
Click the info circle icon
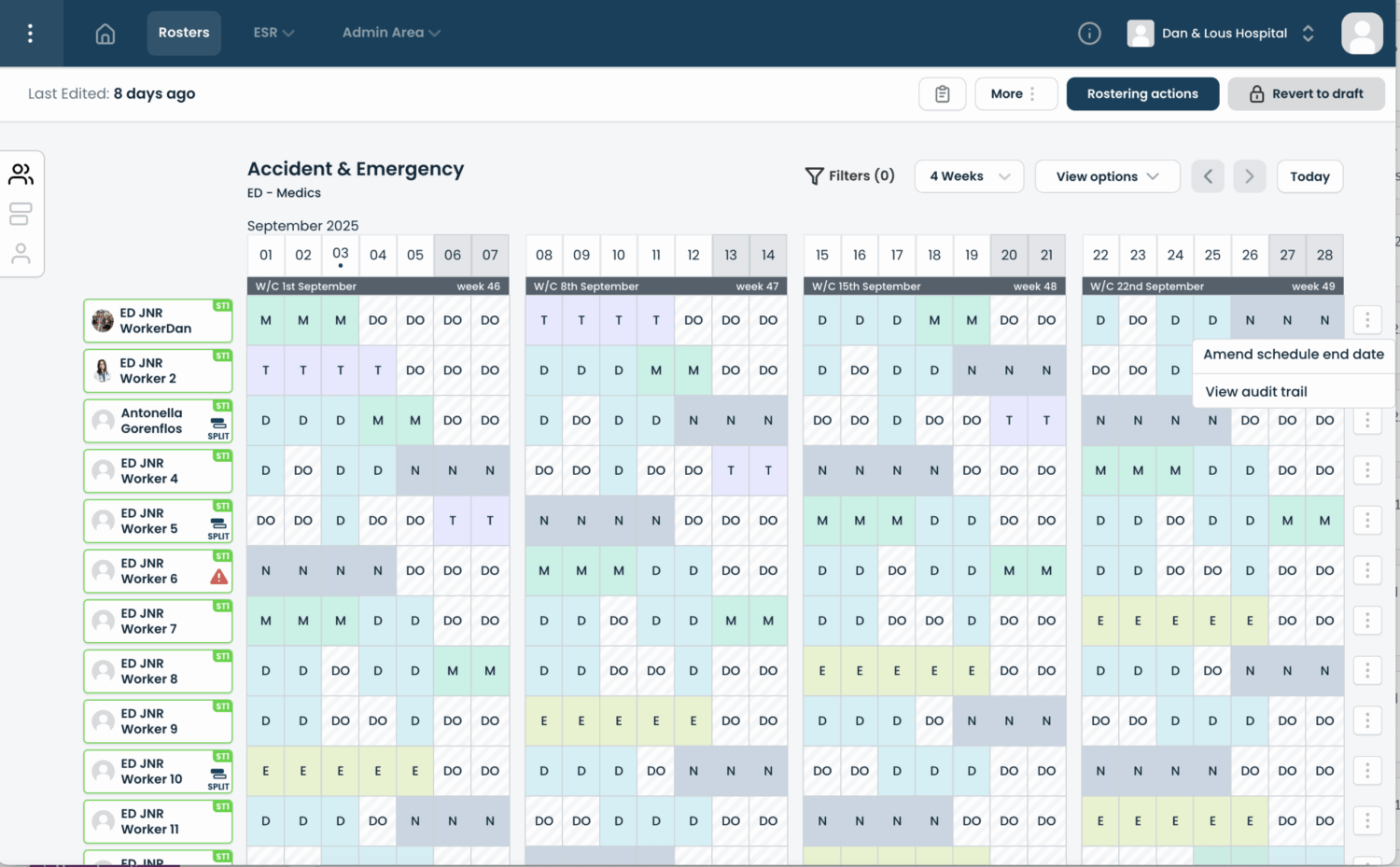click(x=1089, y=34)
